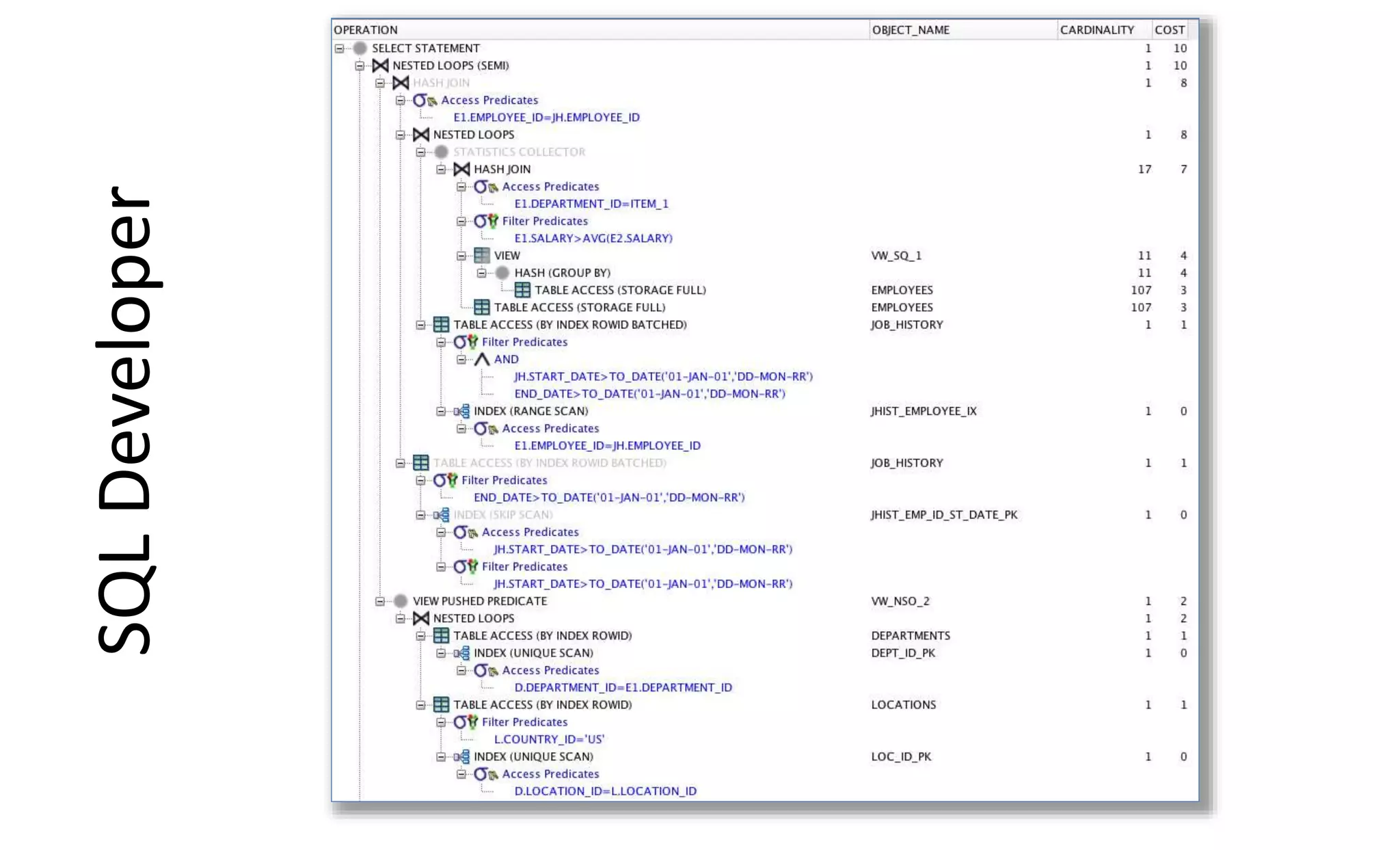Viewport: 1400px width, 850px height.
Task: Click object name VW_NSO_2
Action: [900, 601]
